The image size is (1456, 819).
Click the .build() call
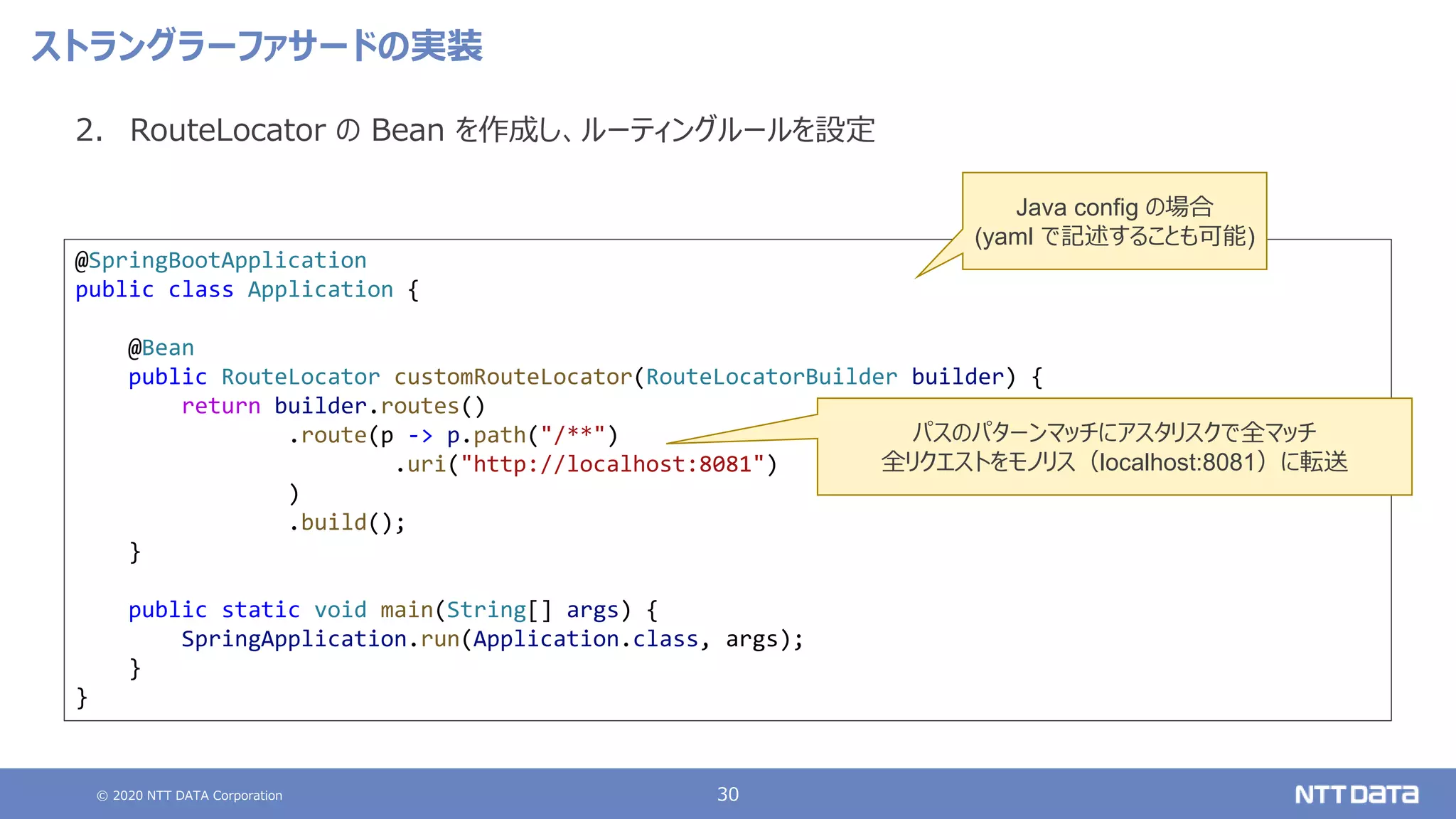tap(347, 523)
